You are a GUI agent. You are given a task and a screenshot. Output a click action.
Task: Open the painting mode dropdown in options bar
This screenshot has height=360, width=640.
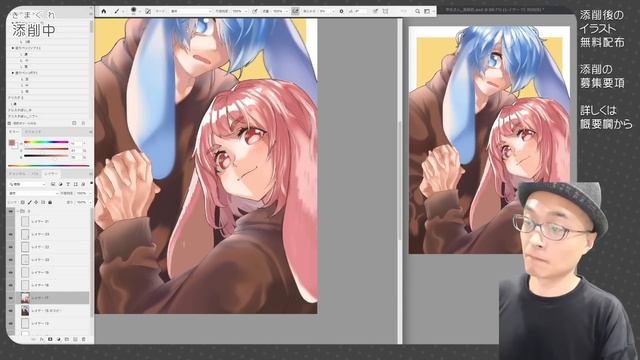tap(191, 11)
